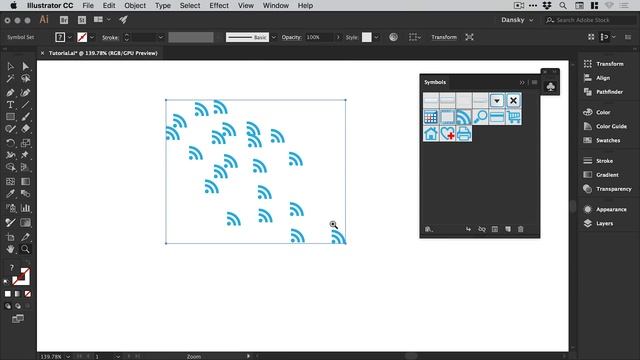Open Symbol Libraries menu icon

[429, 229]
